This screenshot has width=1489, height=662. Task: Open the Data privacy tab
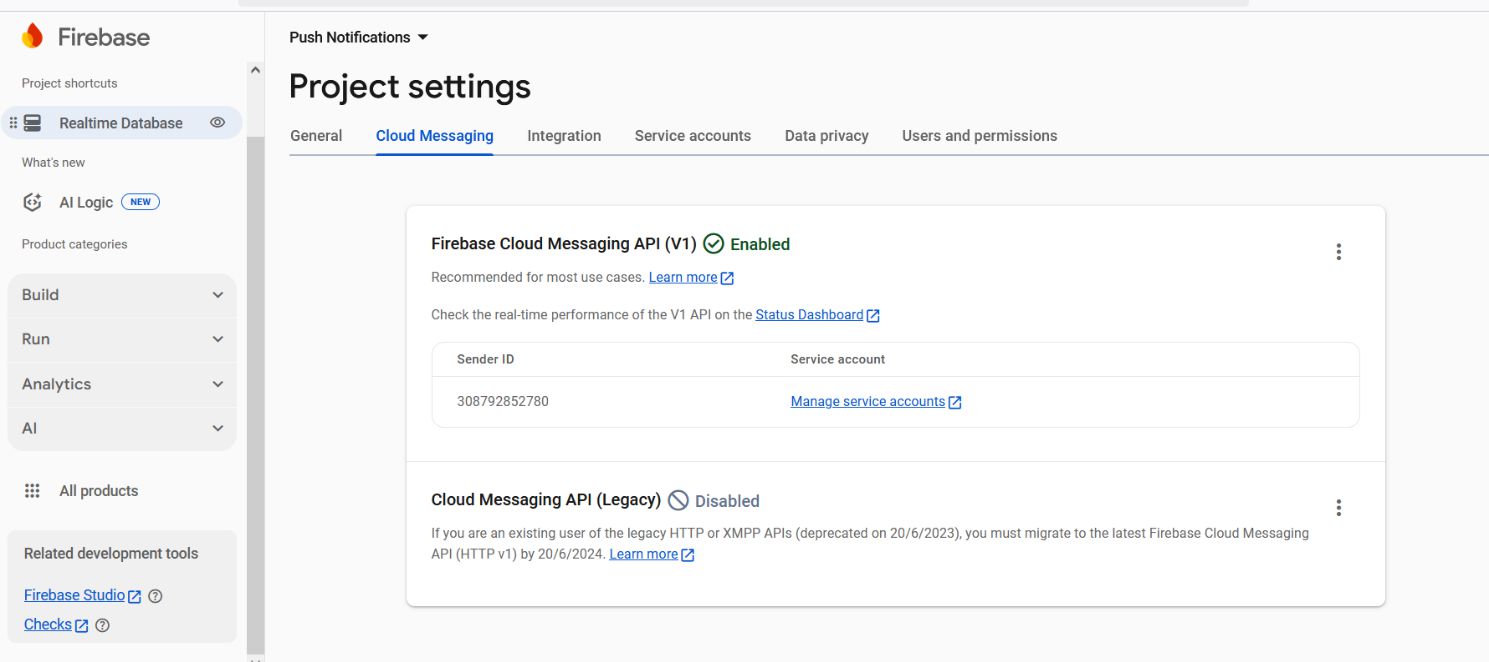point(827,136)
